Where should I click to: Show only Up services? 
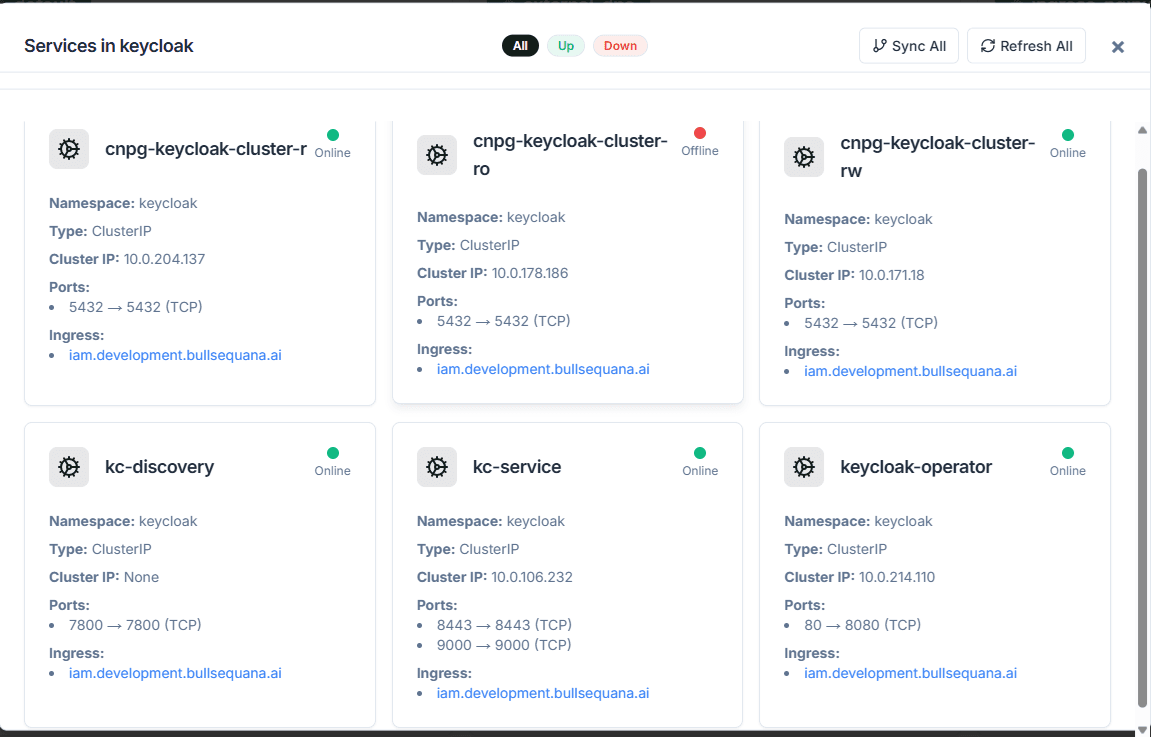pyautogui.click(x=566, y=46)
